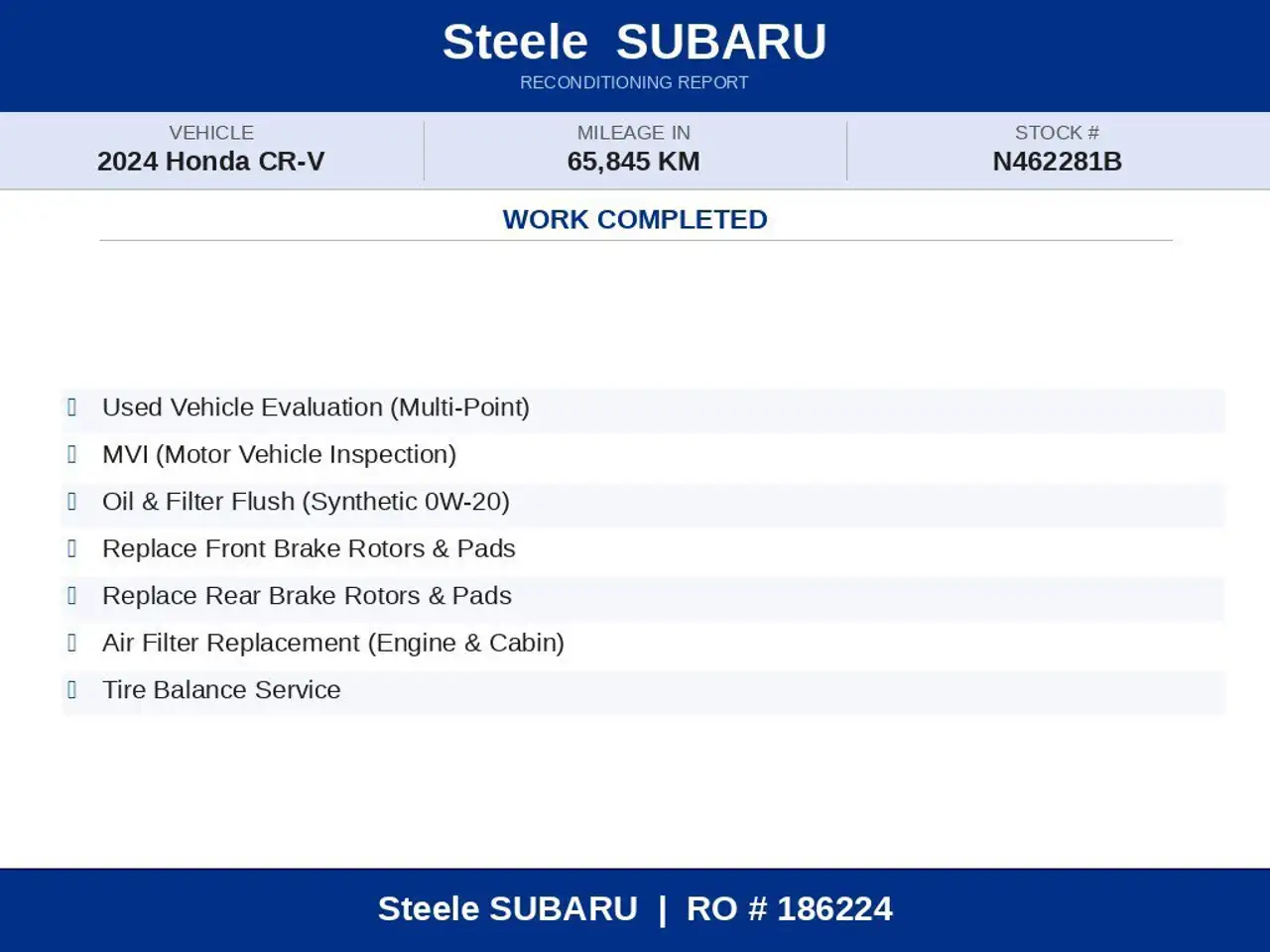Click the checkmark icon beside MVI inspection

[71, 454]
